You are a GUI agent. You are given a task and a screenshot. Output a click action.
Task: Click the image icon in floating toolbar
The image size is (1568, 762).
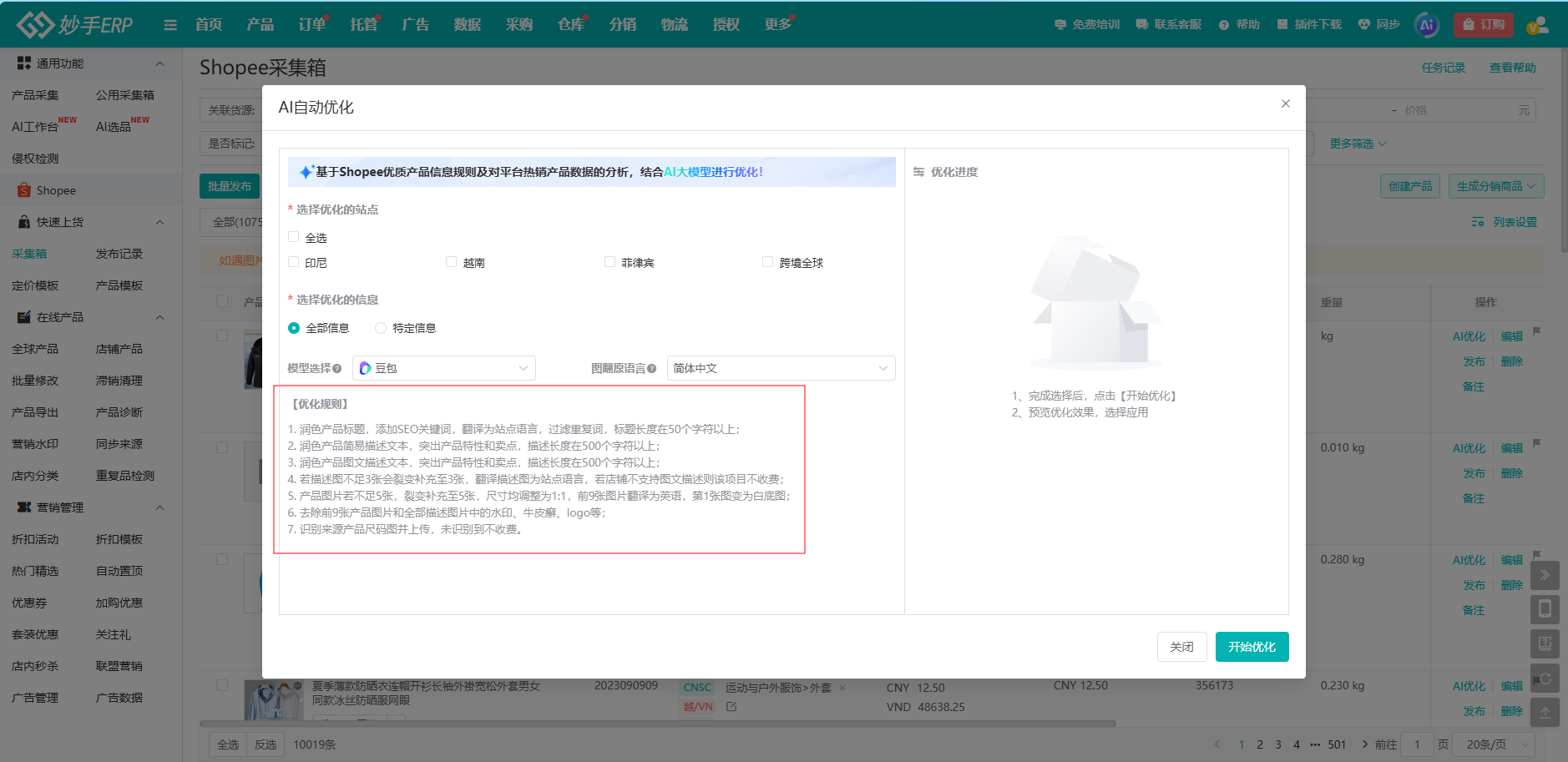[1545, 643]
